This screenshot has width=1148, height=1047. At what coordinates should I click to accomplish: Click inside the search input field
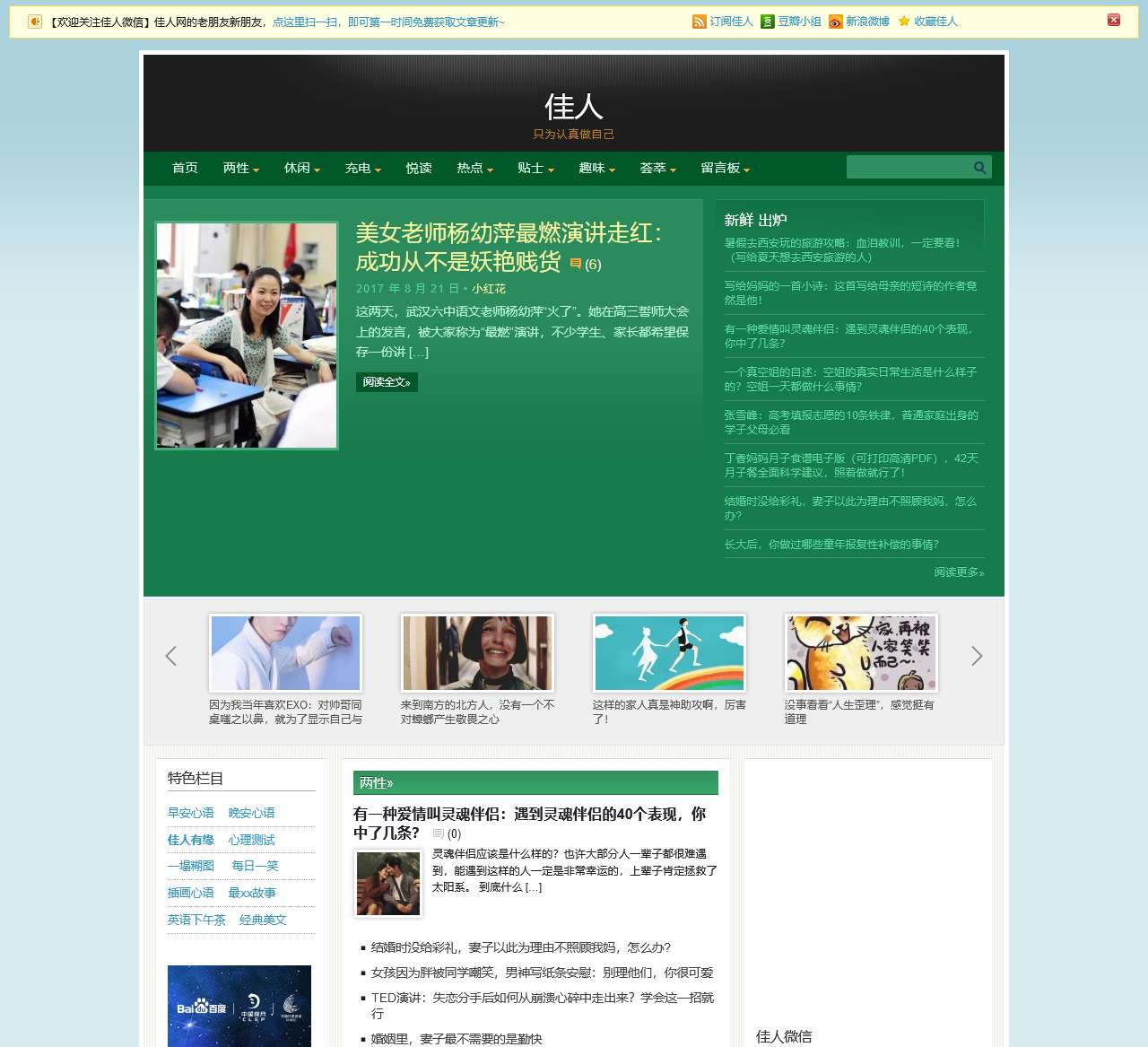tap(906, 167)
